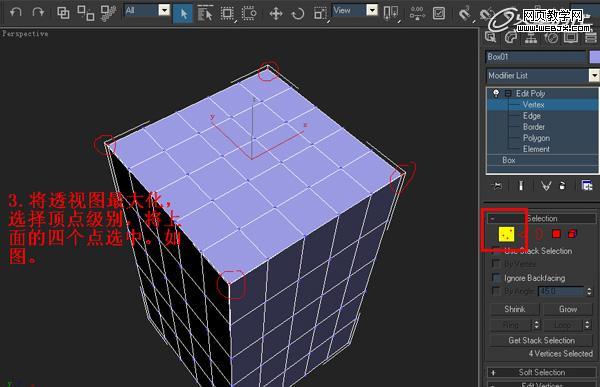Click the red Polygon selection icon
This screenshot has width=600, height=387.
(x=556, y=234)
